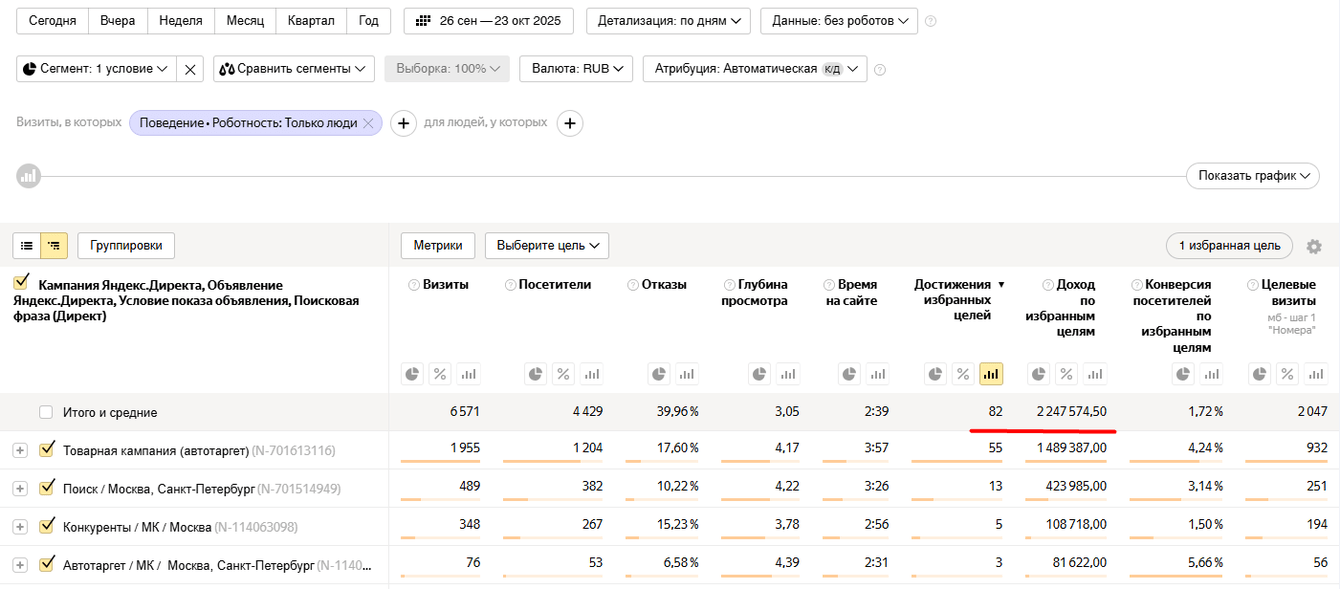Screen dimensions: 1340x589
Task: Open the Детализация: по дням dropdown
Action: 668,20
